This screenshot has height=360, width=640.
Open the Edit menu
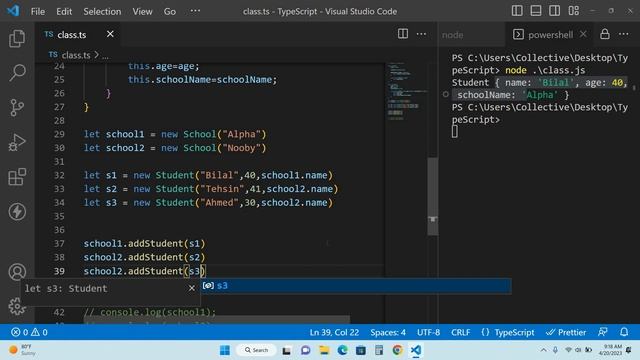point(64,11)
